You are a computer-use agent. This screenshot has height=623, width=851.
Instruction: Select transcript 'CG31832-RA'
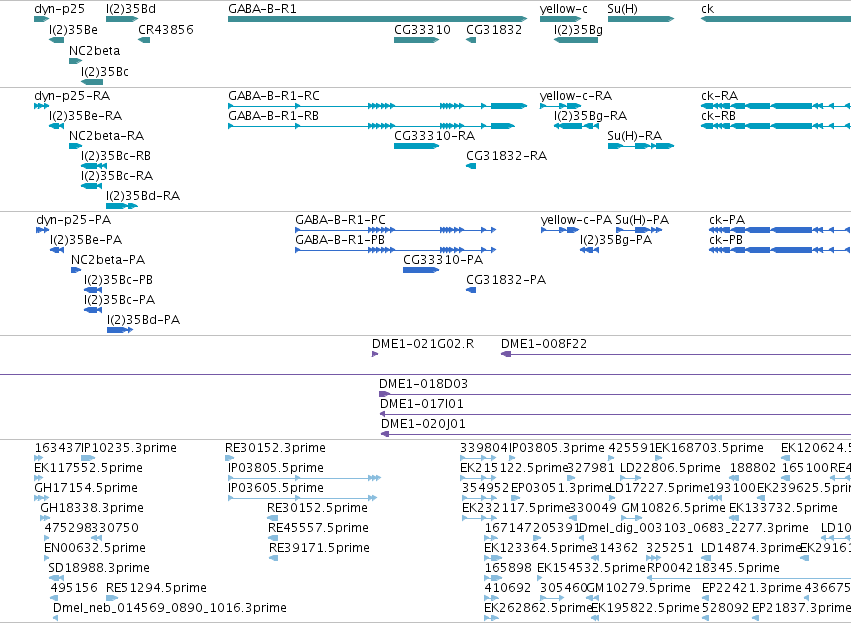click(506, 156)
